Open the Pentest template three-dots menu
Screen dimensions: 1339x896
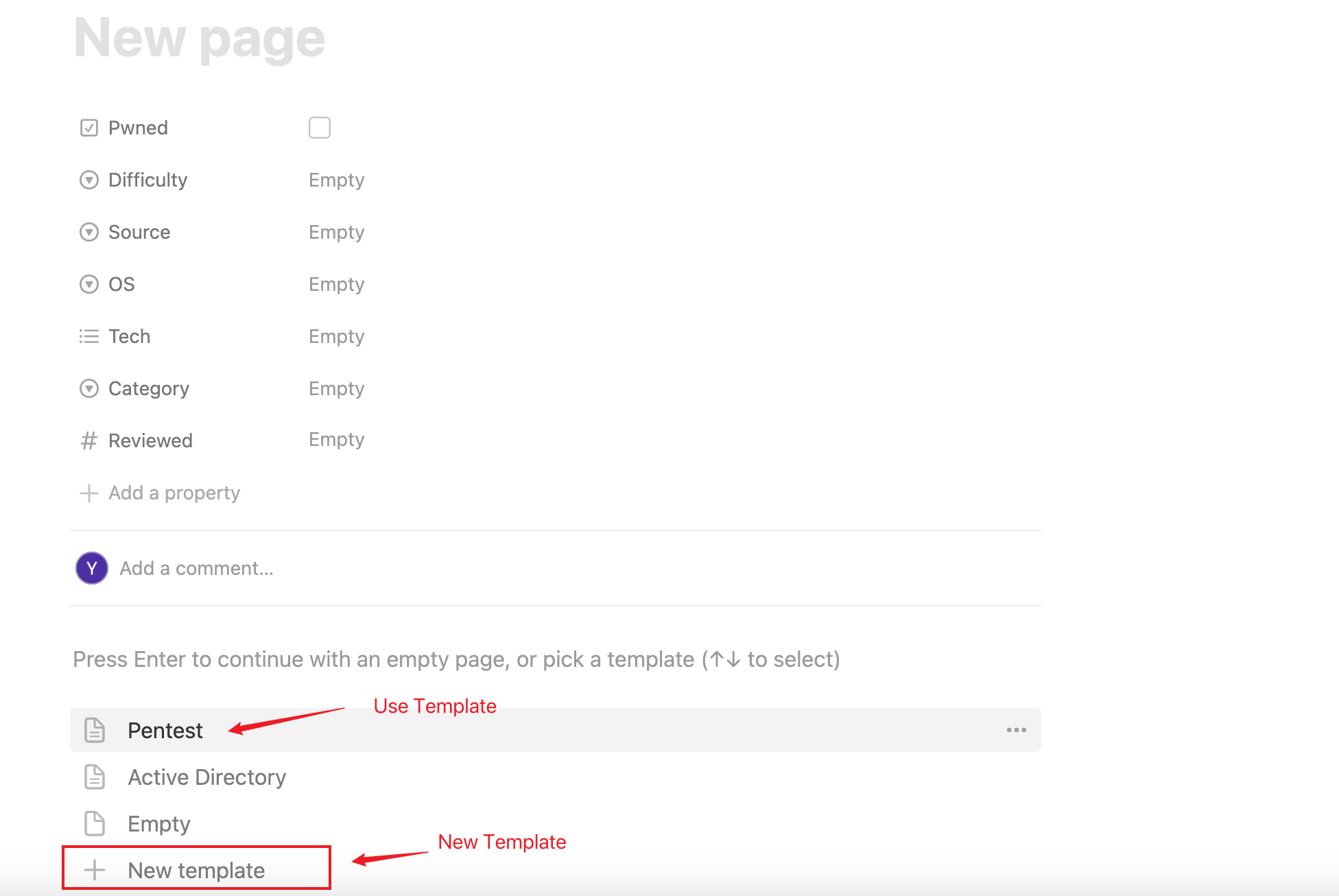pos(1017,730)
